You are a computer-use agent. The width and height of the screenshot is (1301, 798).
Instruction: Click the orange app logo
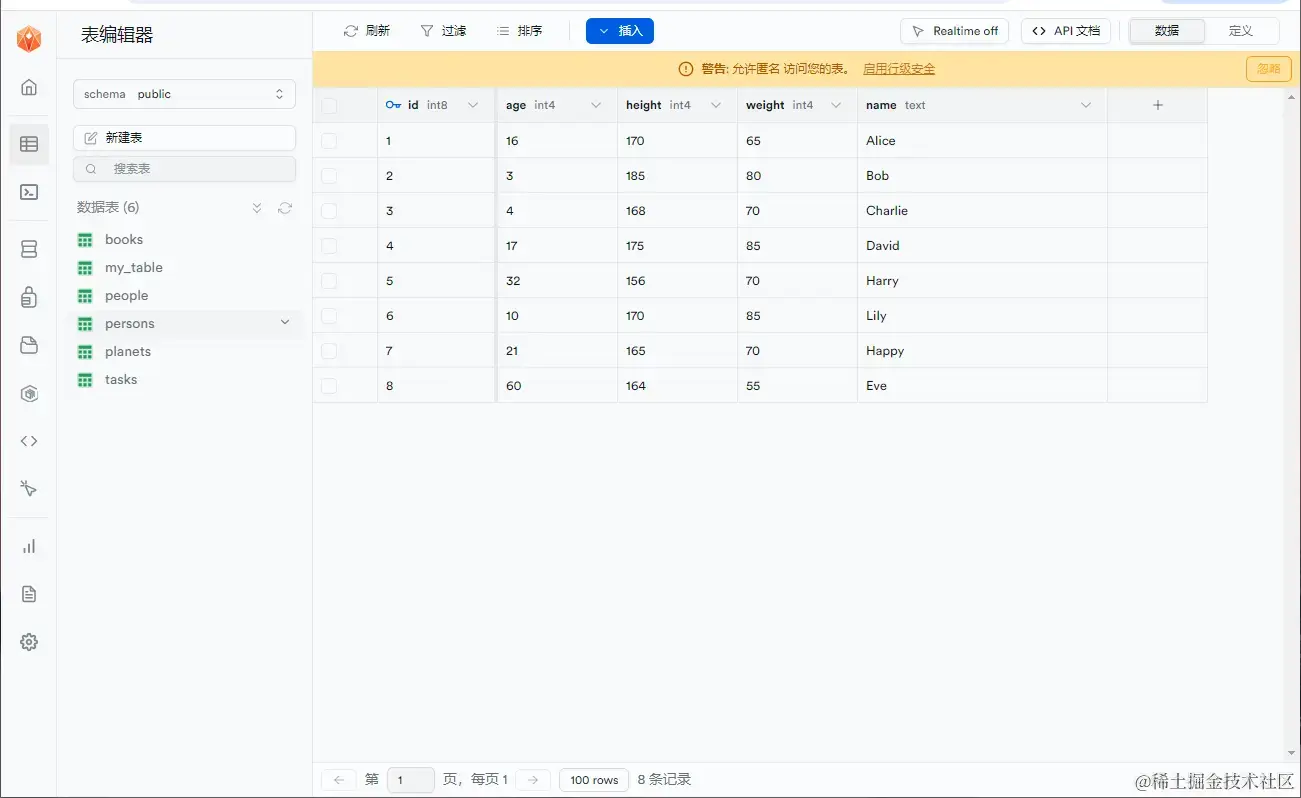coord(29,39)
